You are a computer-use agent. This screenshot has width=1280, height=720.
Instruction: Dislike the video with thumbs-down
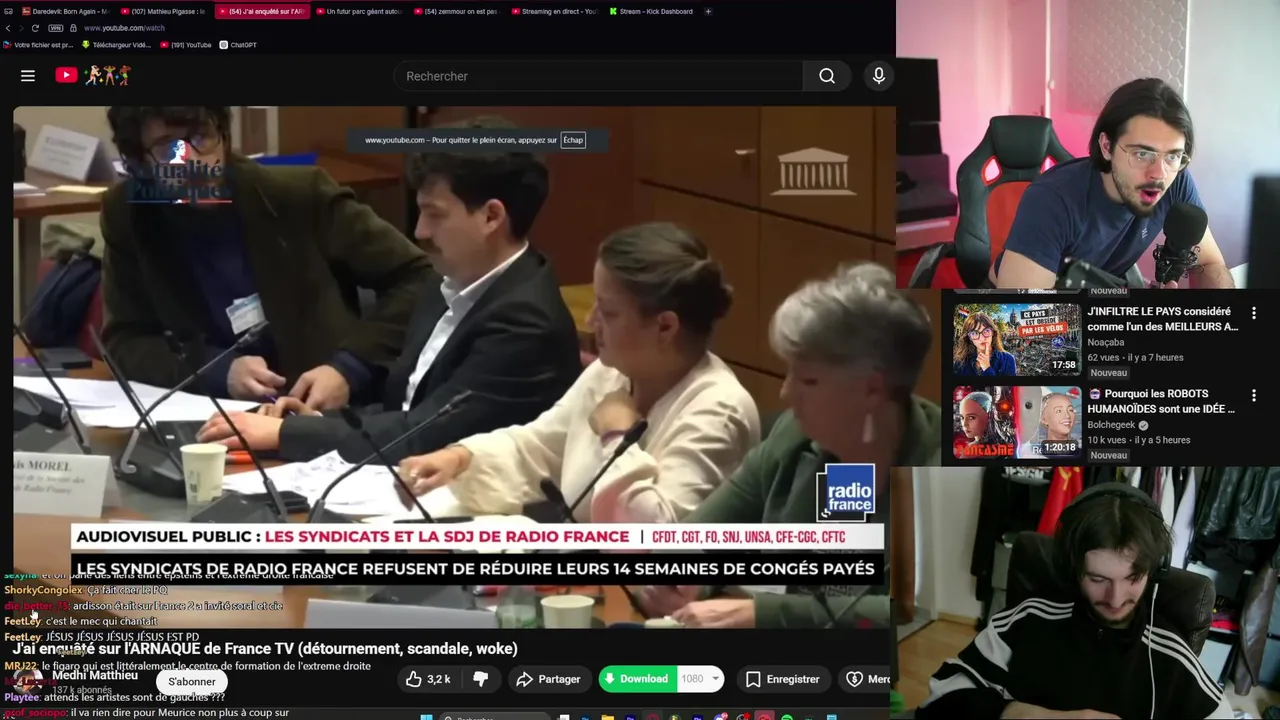[x=480, y=679]
